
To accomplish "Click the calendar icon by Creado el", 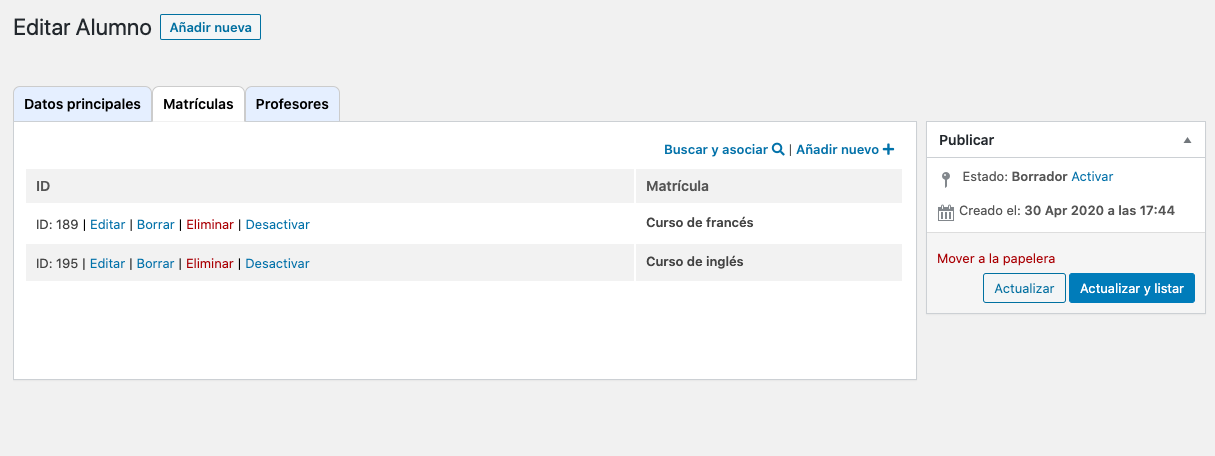I will coord(946,212).
